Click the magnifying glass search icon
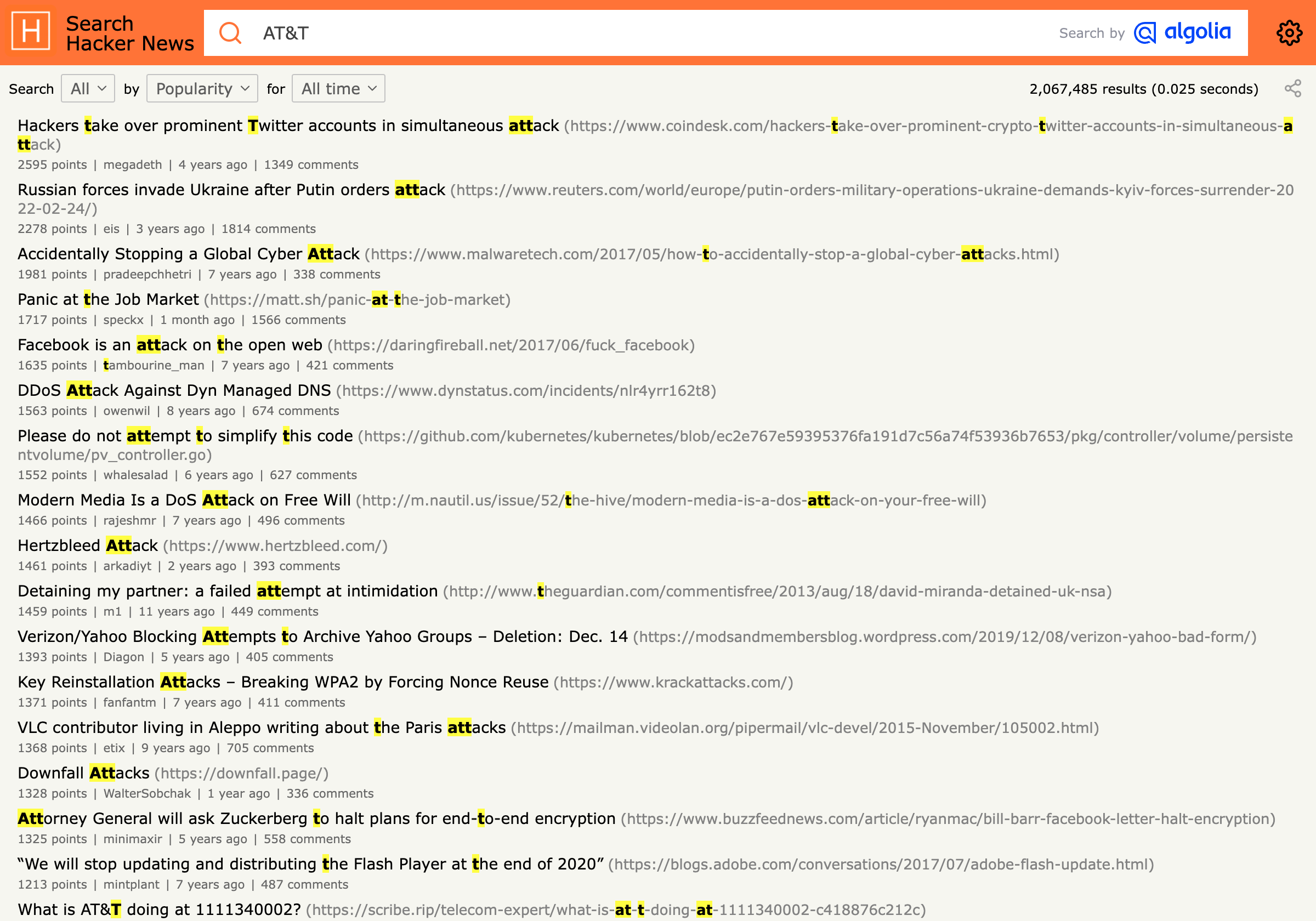 click(x=230, y=33)
